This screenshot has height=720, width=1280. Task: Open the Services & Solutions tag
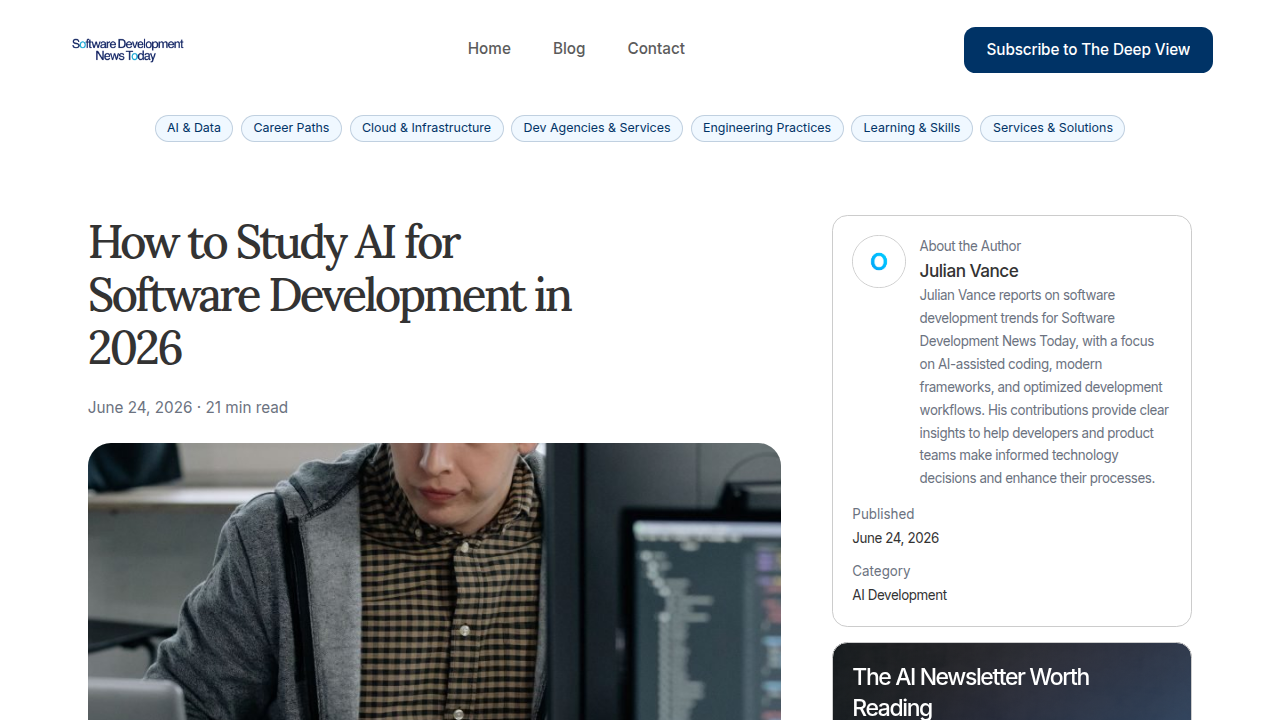click(x=1053, y=128)
